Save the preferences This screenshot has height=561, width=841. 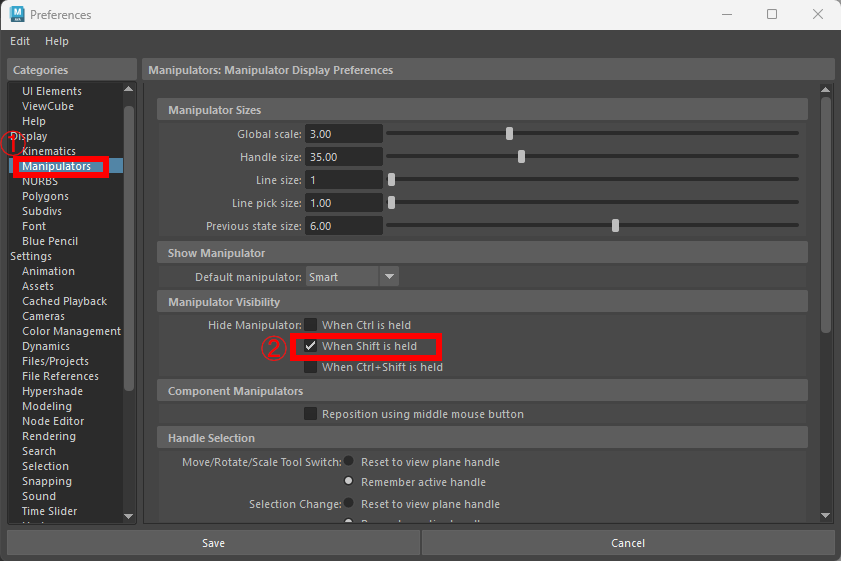point(213,543)
